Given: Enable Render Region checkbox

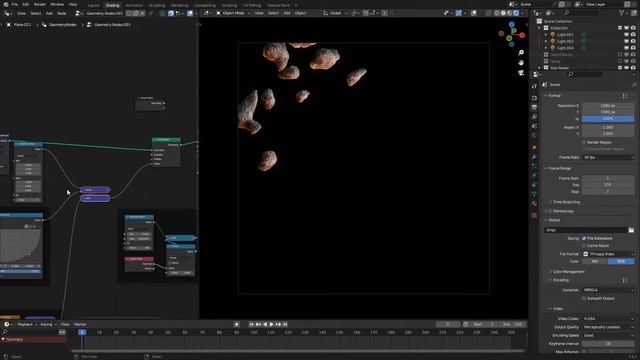Looking at the screenshot, I should (x=584, y=142).
